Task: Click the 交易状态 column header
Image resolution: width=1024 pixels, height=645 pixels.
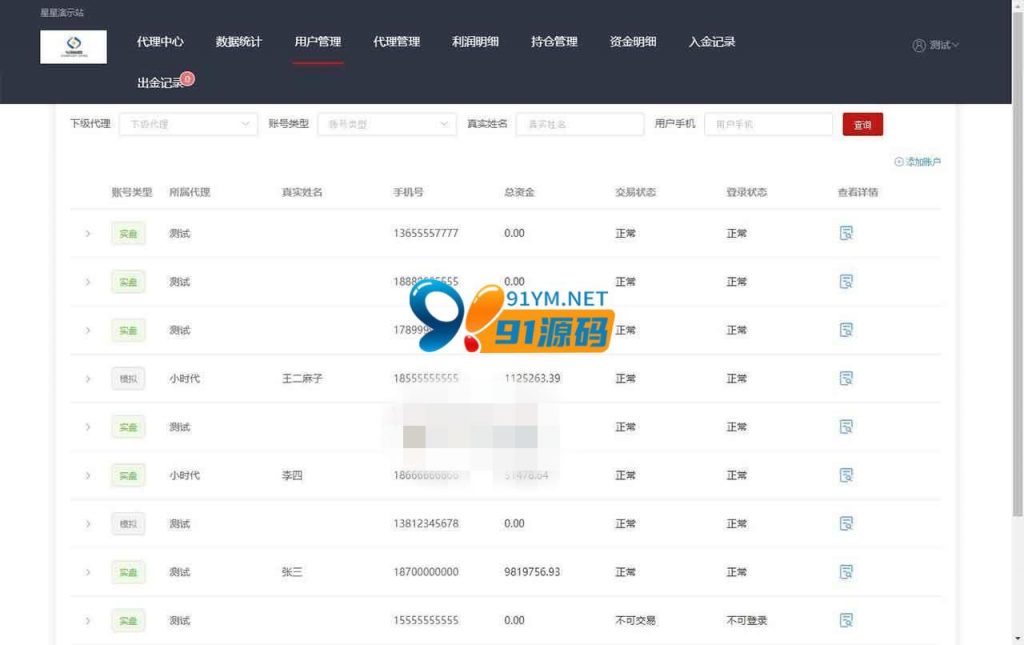Action: [635, 192]
